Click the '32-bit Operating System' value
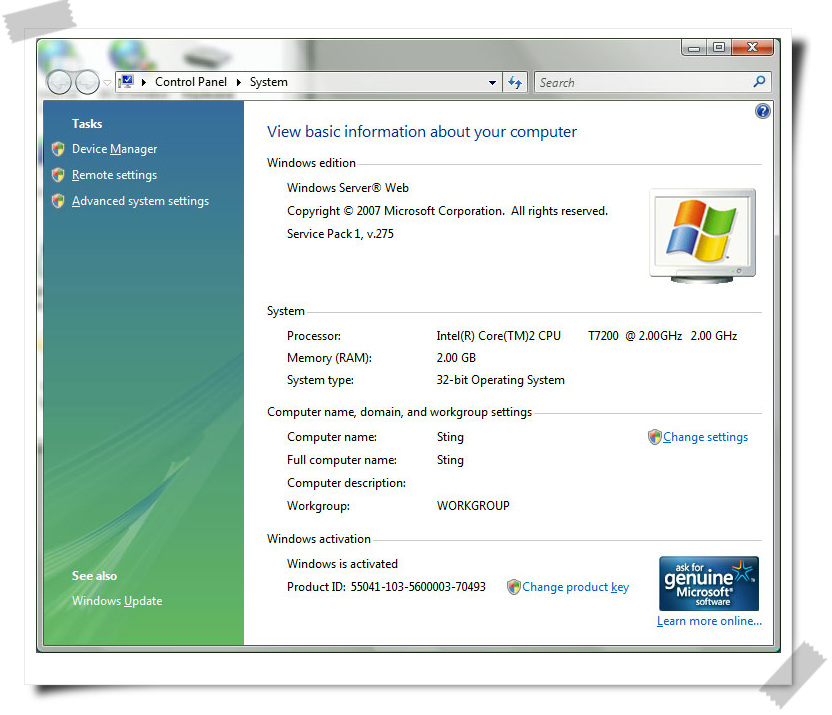This screenshot has height=715, width=832. [500, 380]
